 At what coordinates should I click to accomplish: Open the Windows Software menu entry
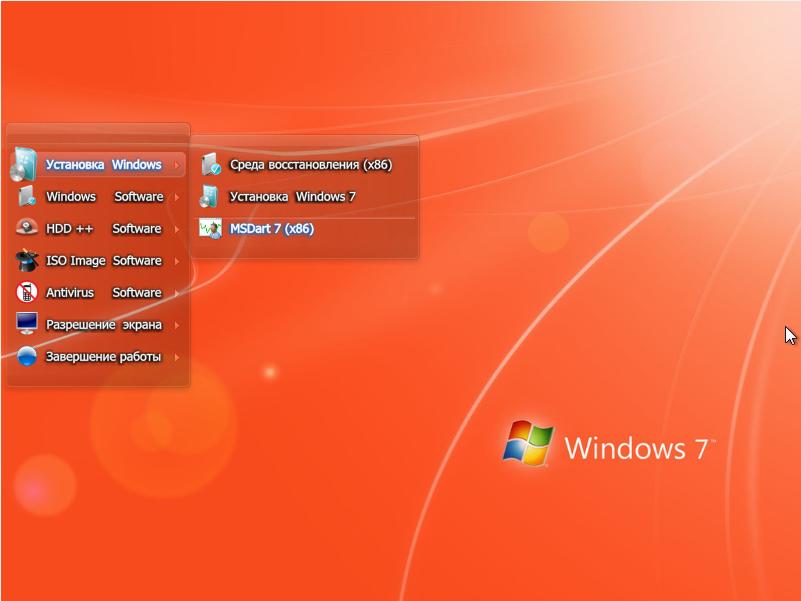98,197
